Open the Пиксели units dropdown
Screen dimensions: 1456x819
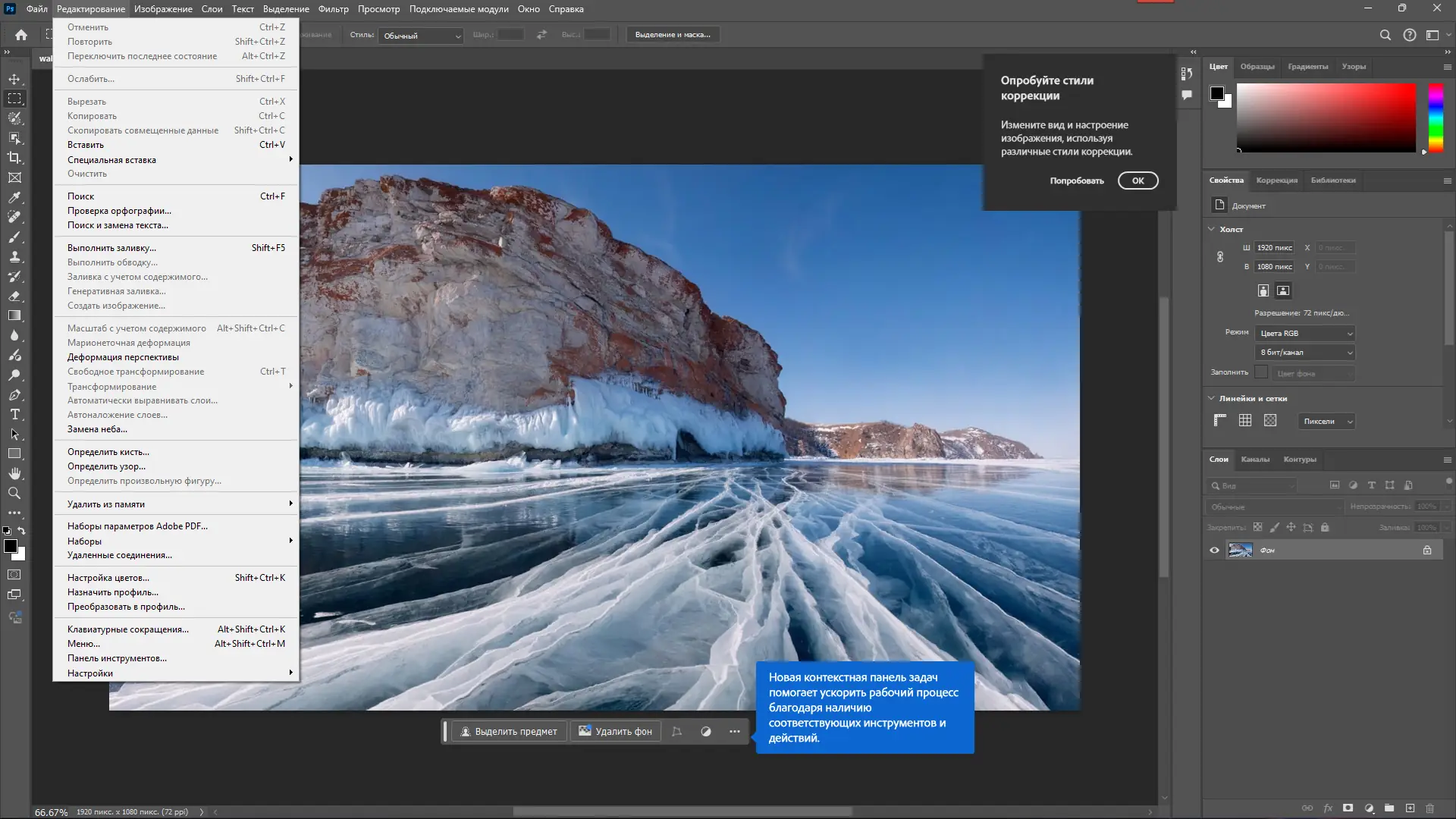click(x=1326, y=422)
